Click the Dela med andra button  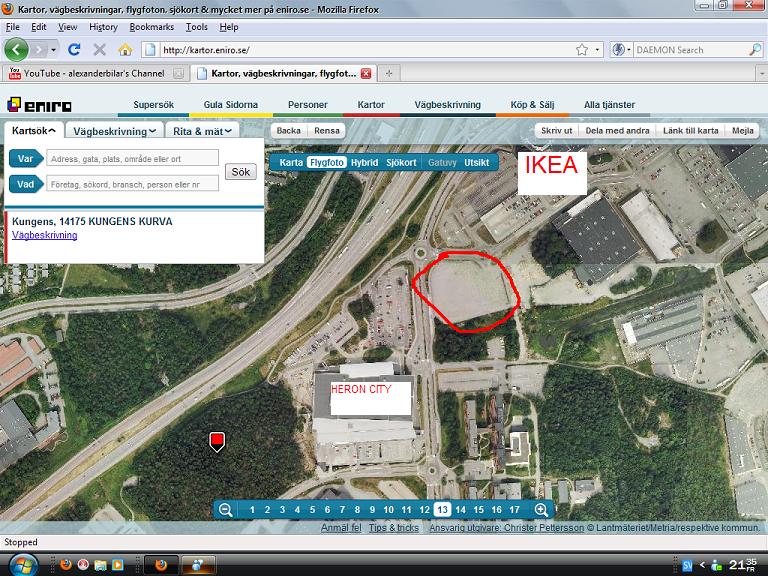tap(617, 131)
